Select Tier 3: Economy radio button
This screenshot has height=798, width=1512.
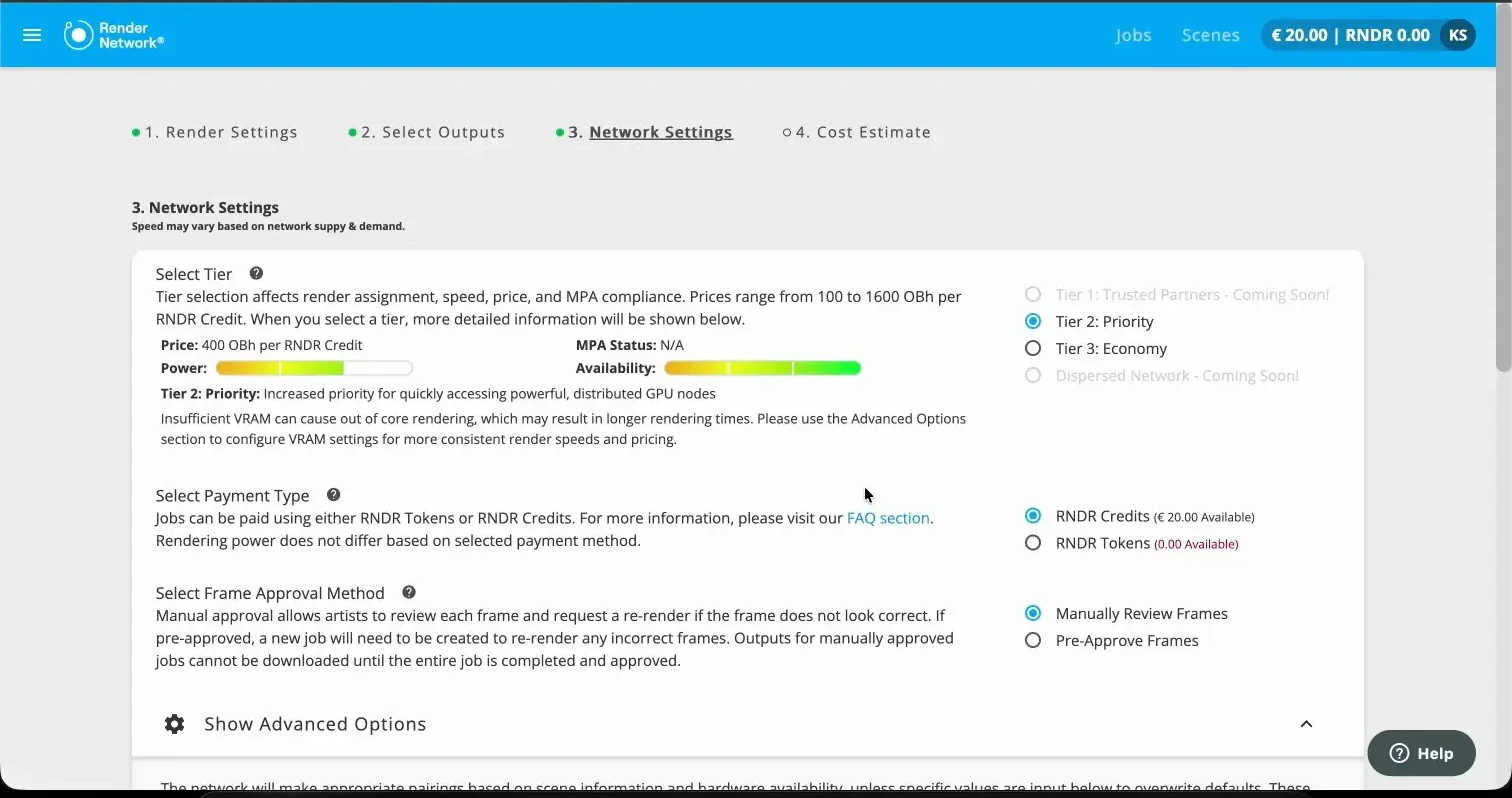tap(1033, 348)
